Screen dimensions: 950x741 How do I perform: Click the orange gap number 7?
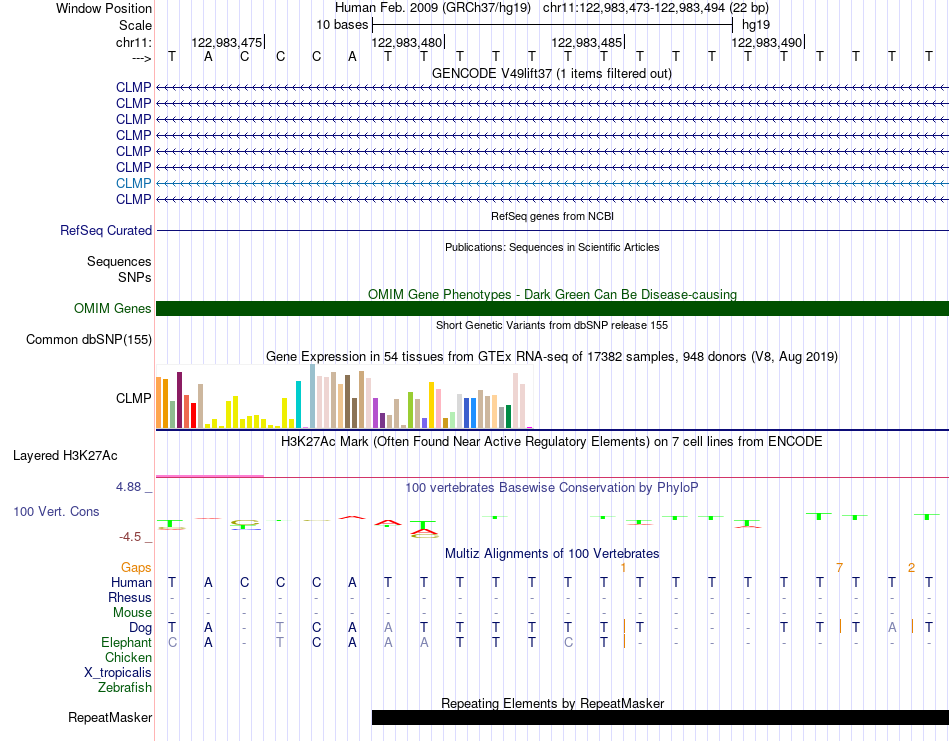pos(839,568)
